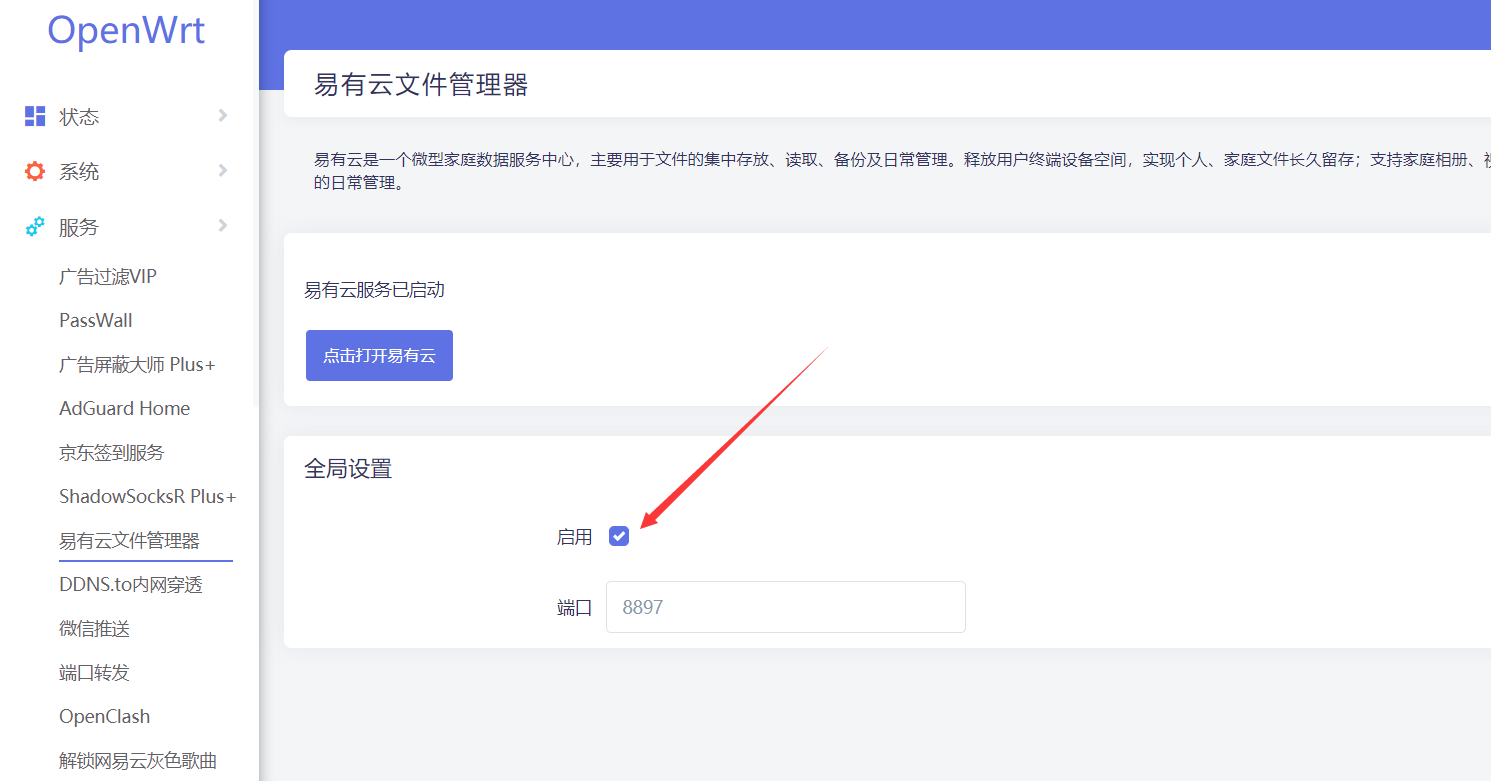Select DDNS.to内网穿透 menu entry
Image resolution: width=1491 pixels, height=781 pixels.
[131, 585]
